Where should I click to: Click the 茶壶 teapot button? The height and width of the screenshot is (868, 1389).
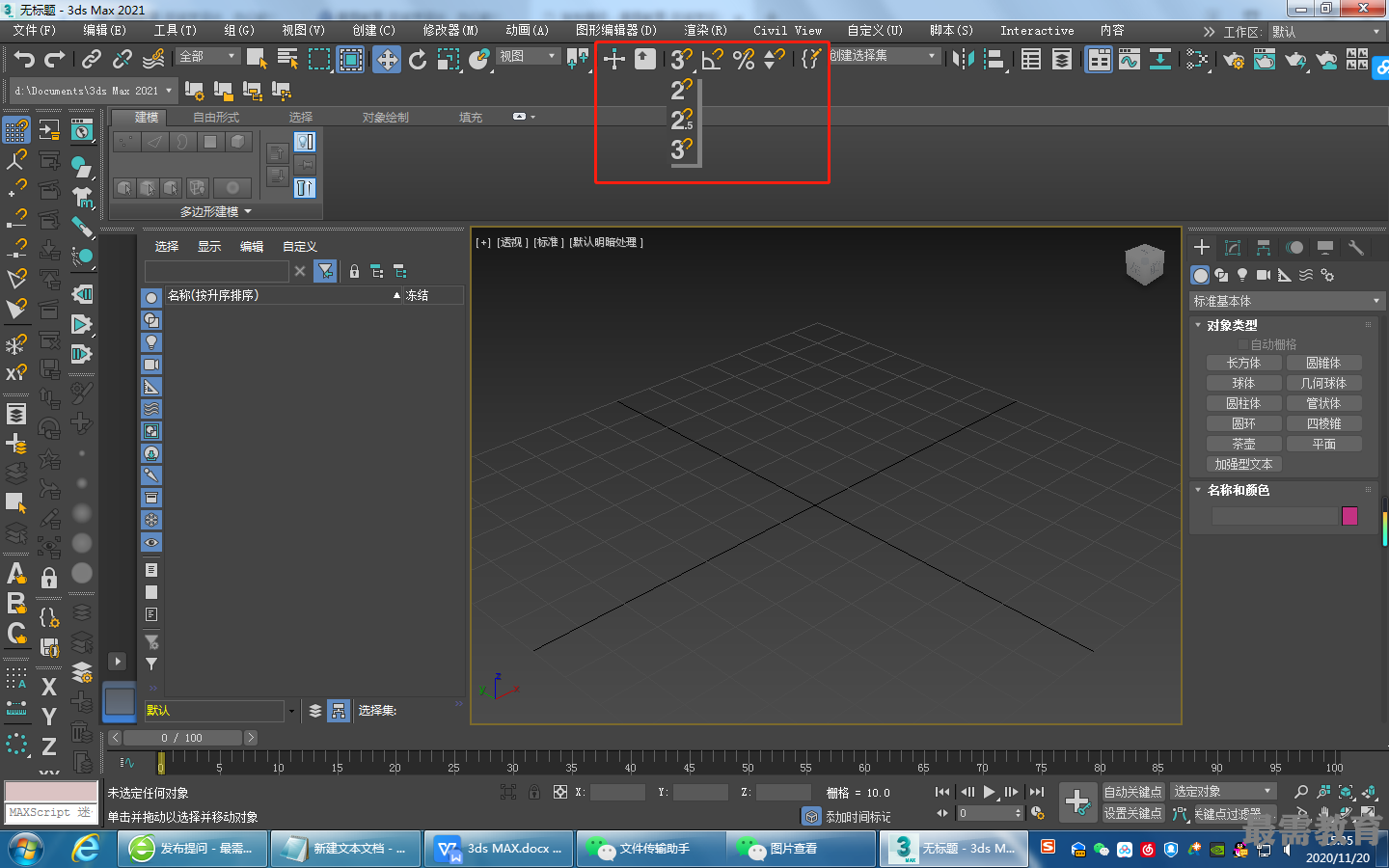[x=1243, y=445]
